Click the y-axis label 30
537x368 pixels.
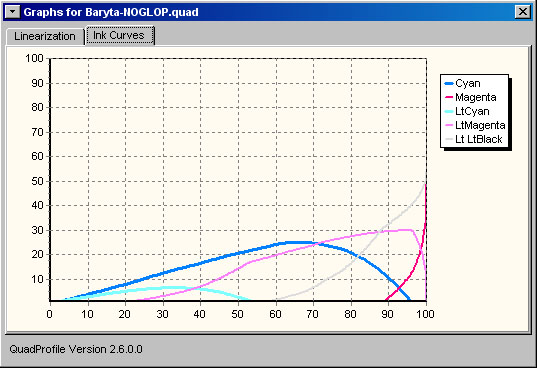[38, 230]
